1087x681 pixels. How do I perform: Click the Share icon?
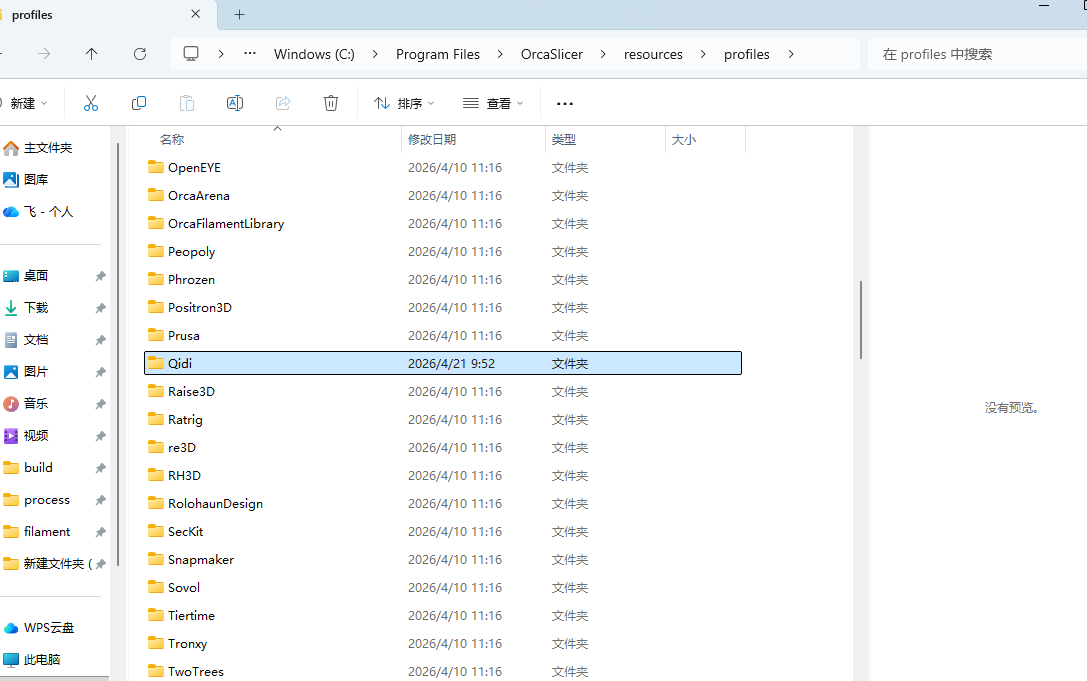pos(283,103)
